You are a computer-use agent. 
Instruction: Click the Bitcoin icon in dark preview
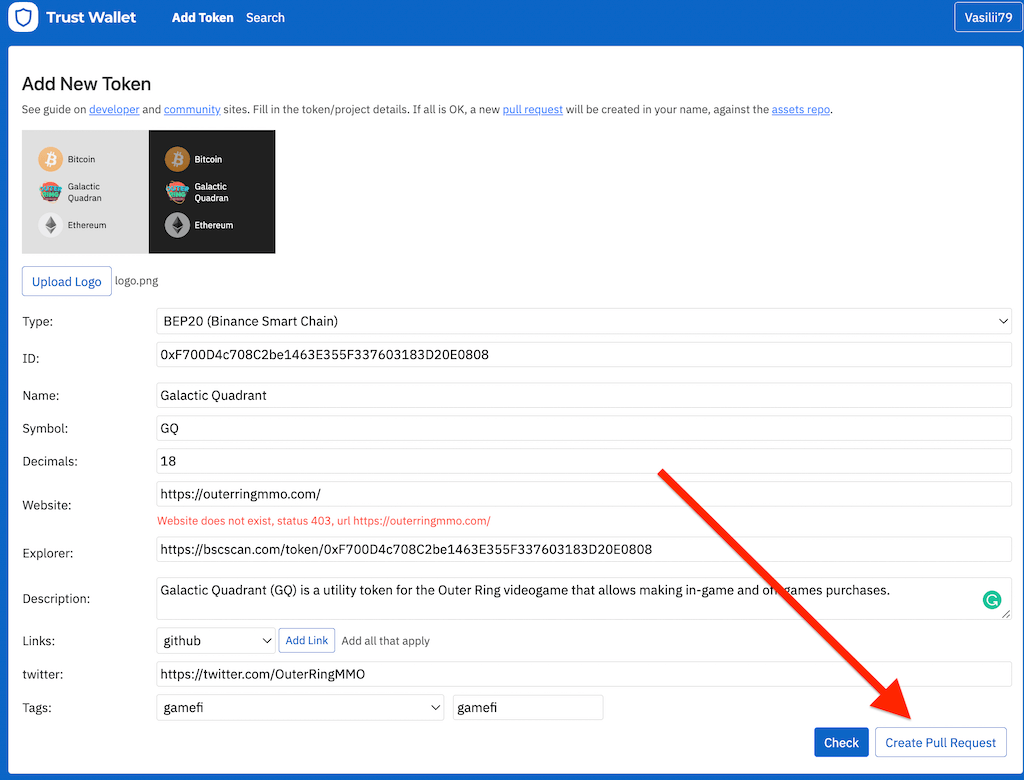click(178, 158)
